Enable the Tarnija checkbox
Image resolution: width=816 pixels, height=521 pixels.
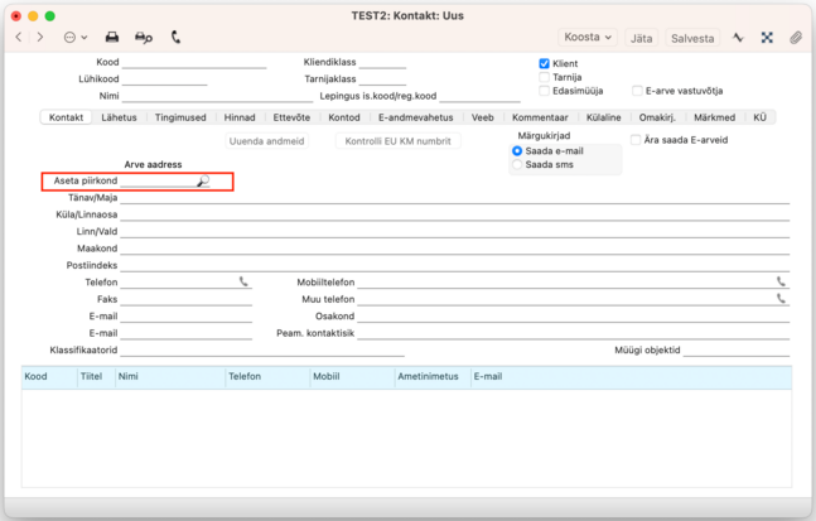[544, 77]
